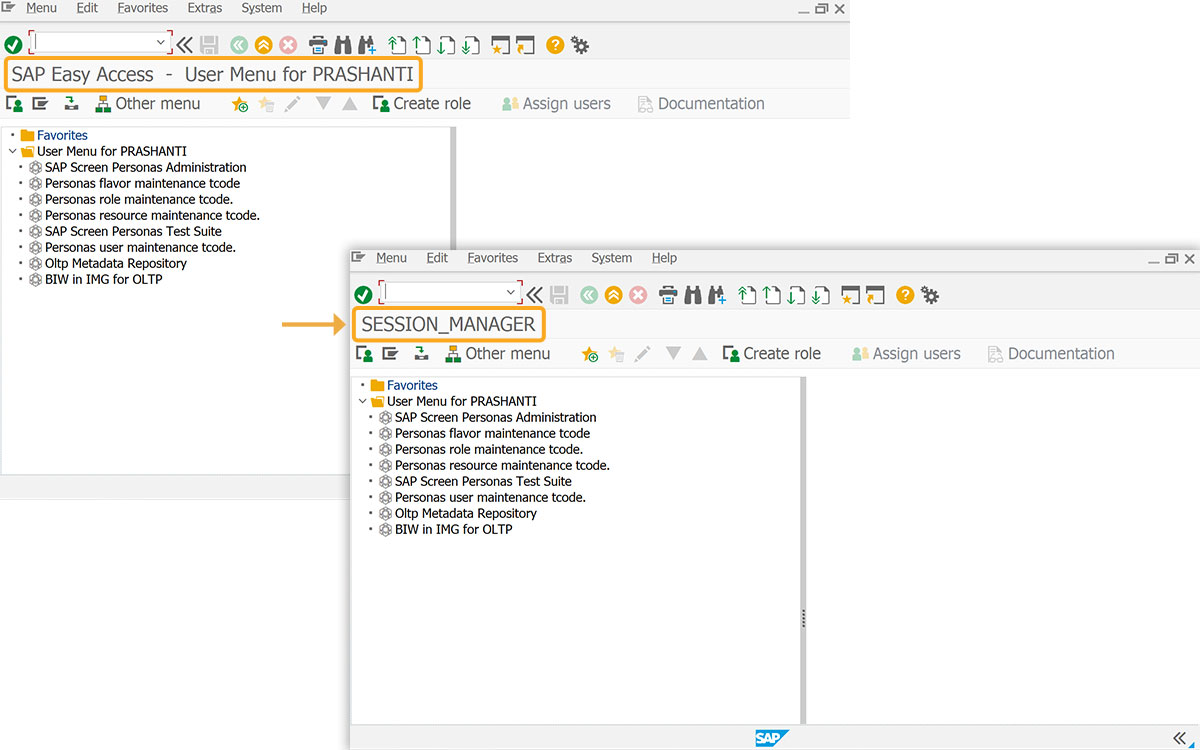Click the Print icon in SAP Easy Access toolbar
Screen dimensions: 1200x750
[319, 45]
